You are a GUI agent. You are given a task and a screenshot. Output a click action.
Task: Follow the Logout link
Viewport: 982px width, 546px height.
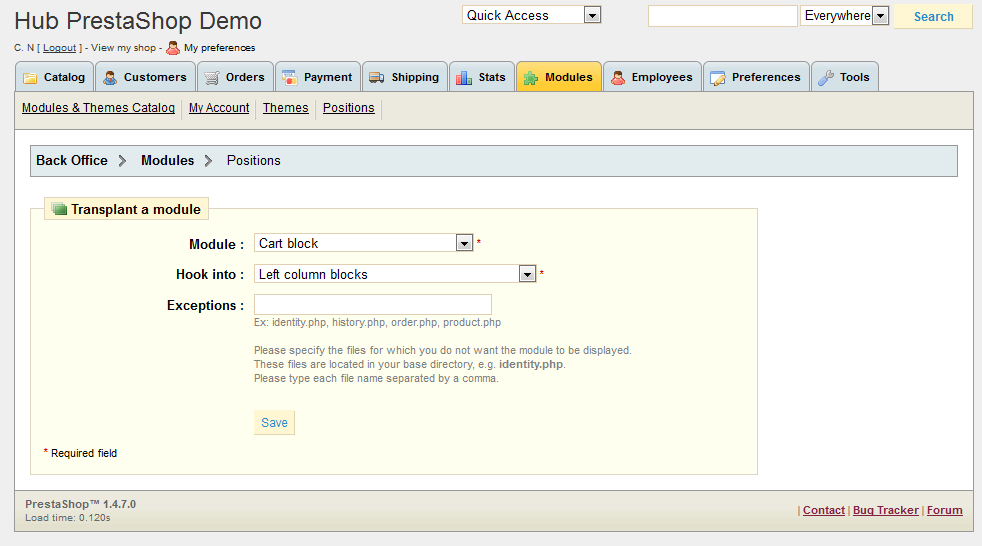point(59,48)
